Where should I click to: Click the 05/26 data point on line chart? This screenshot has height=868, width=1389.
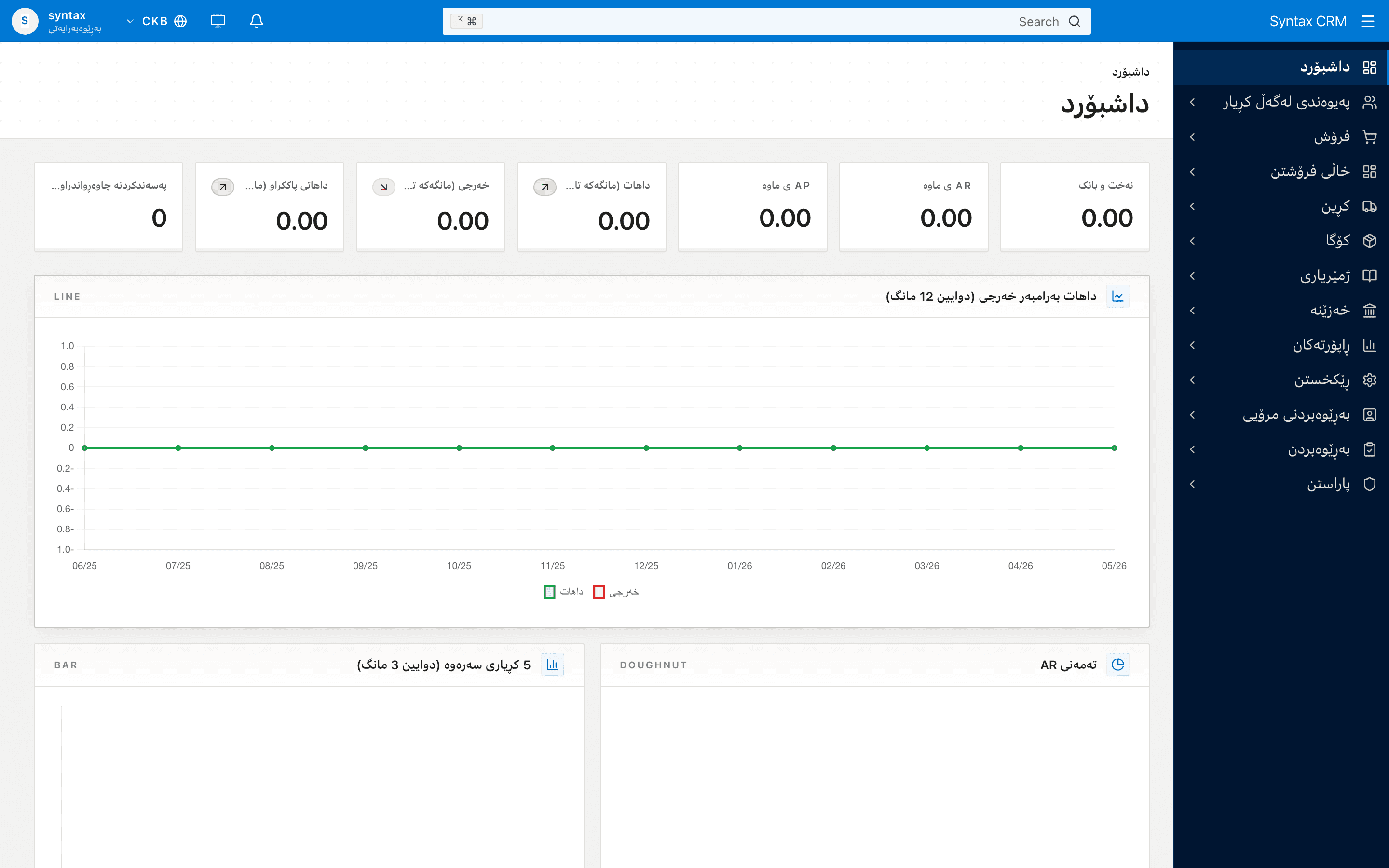[x=1114, y=448]
